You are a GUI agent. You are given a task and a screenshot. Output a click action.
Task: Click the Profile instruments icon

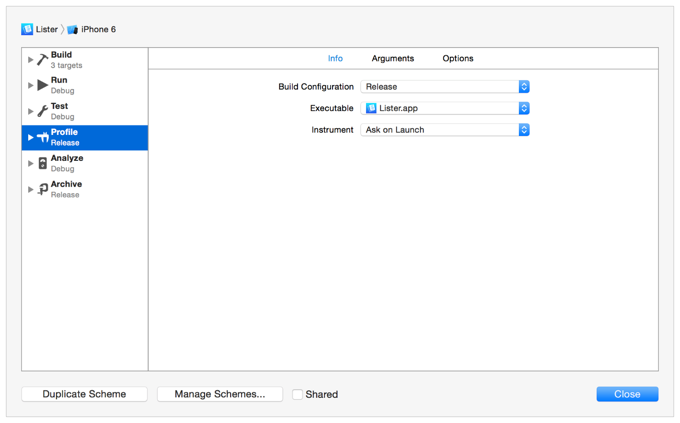(x=42, y=137)
